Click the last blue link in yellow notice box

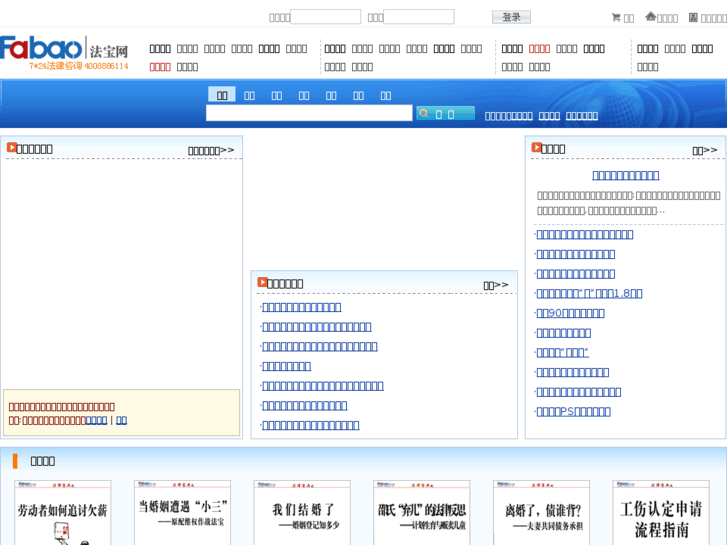121,420
